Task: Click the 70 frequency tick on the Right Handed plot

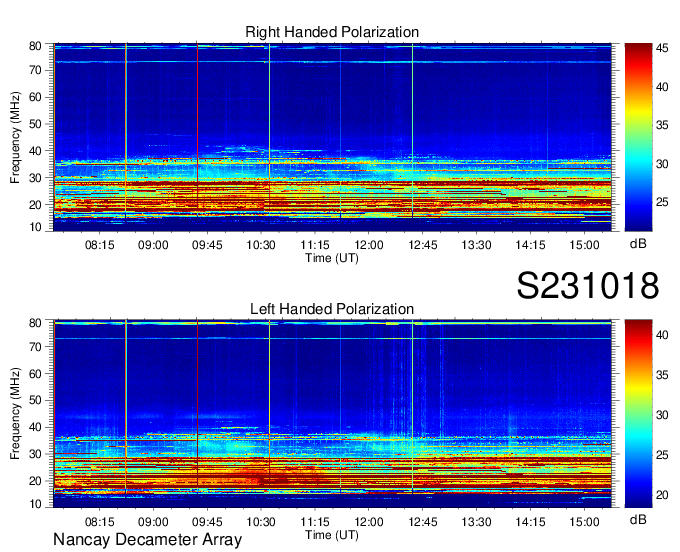Action: (35, 70)
